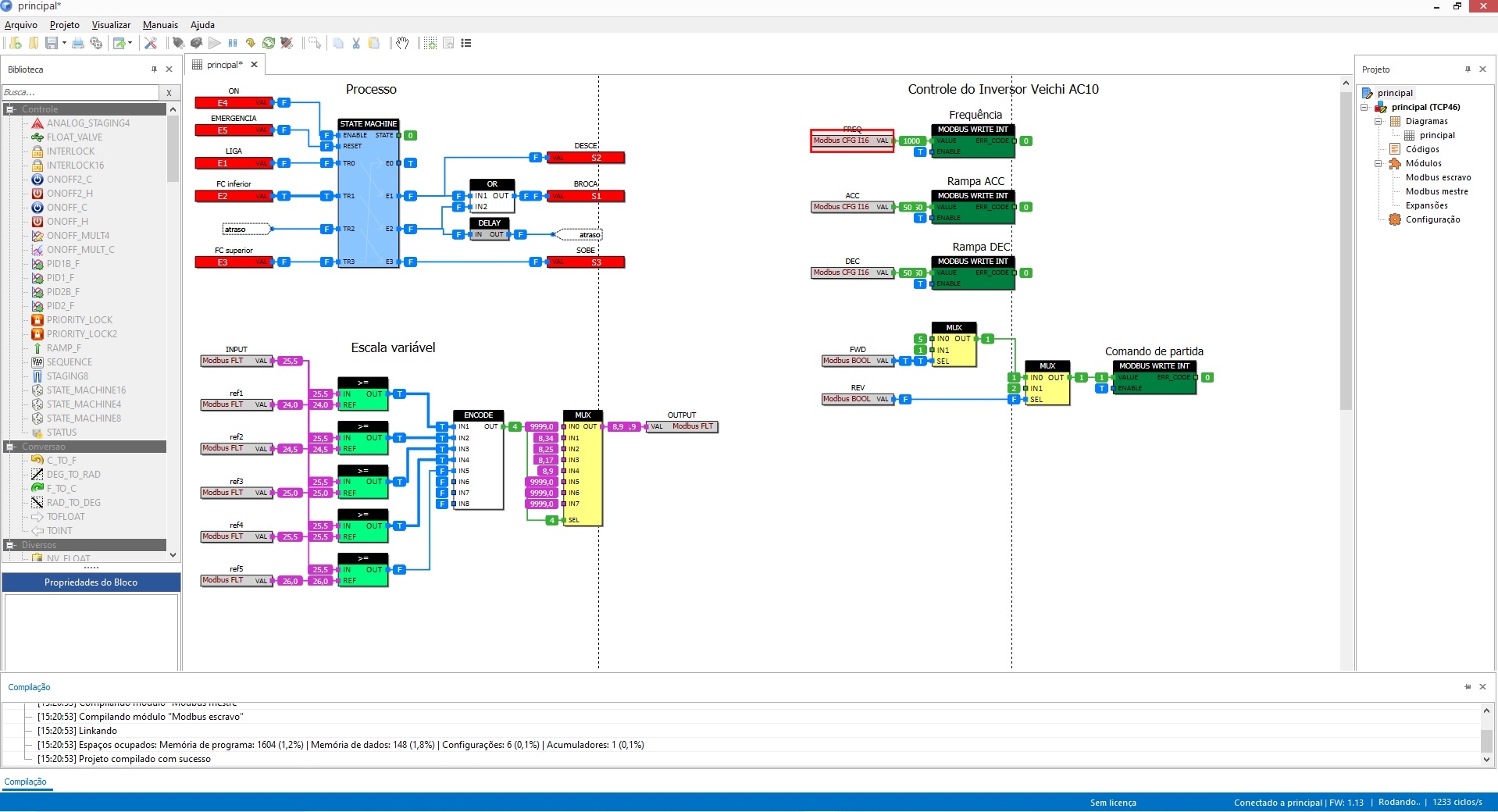The height and width of the screenshot is (812, 1498).
Task: Click the compilation log scroll-down arrow
Action: click(1486, 759)
